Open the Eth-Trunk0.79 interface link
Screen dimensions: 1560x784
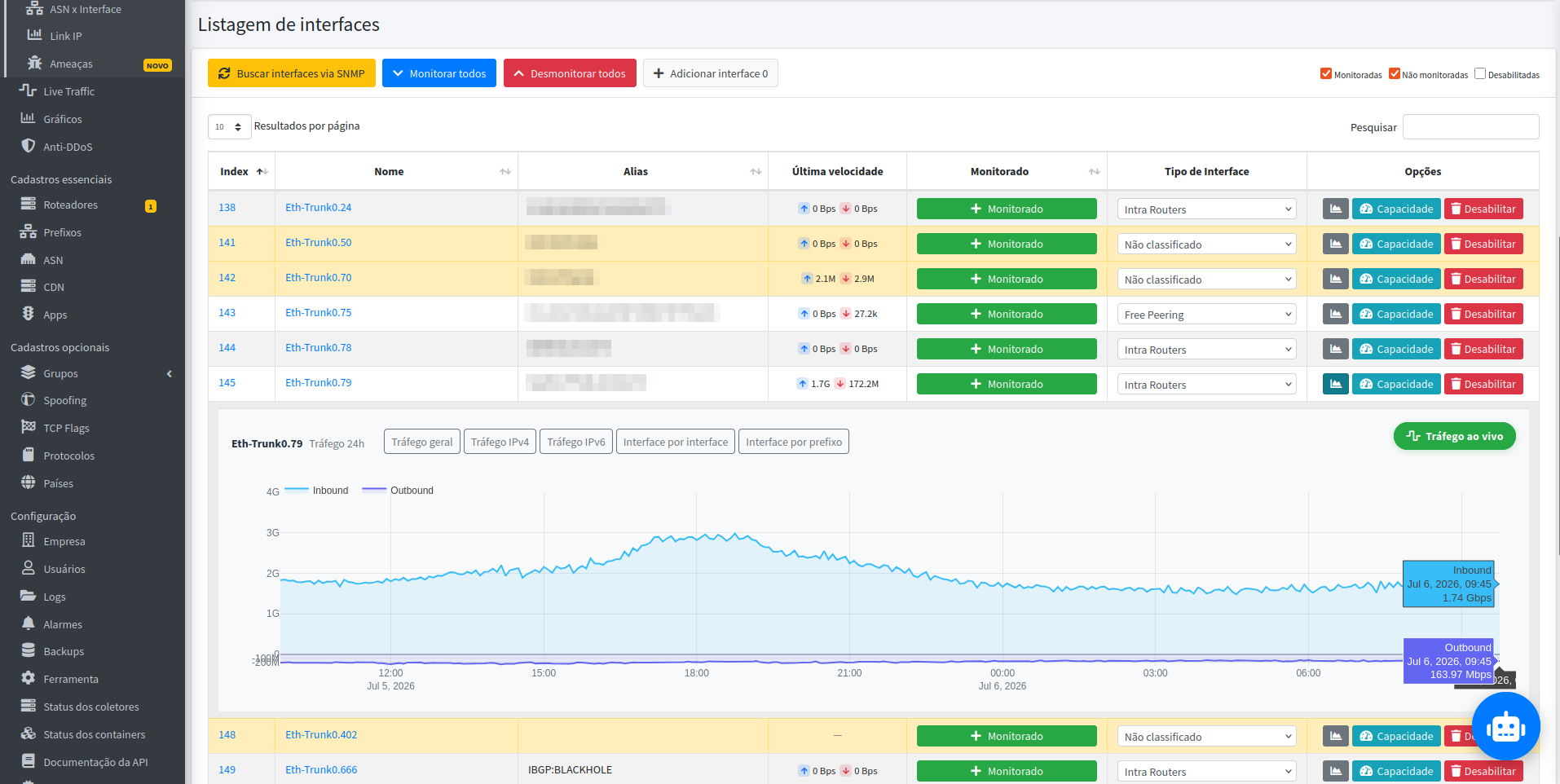click(x=319, y=382)
